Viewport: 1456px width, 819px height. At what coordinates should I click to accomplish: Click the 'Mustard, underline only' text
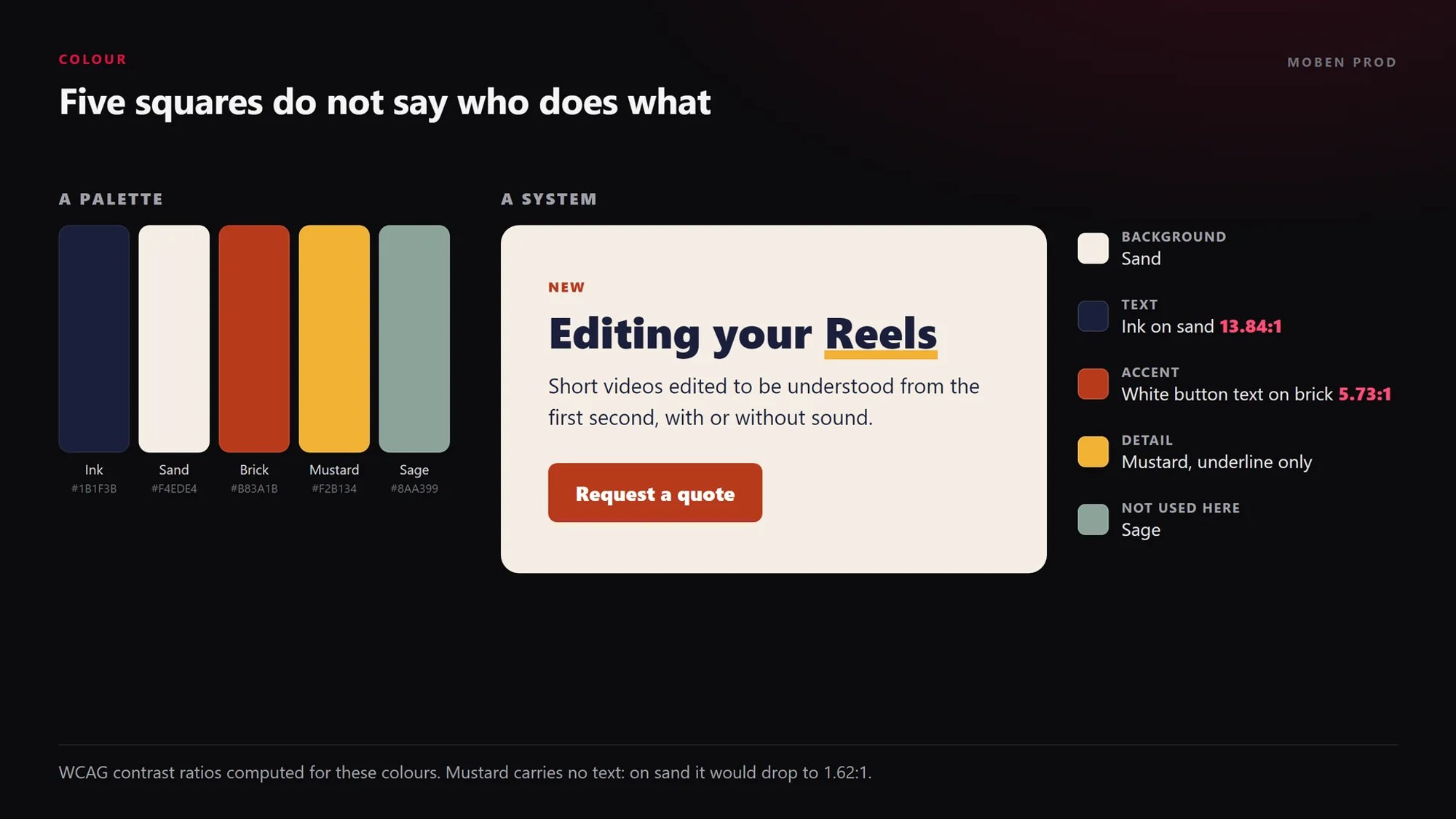coord(1216,462)
